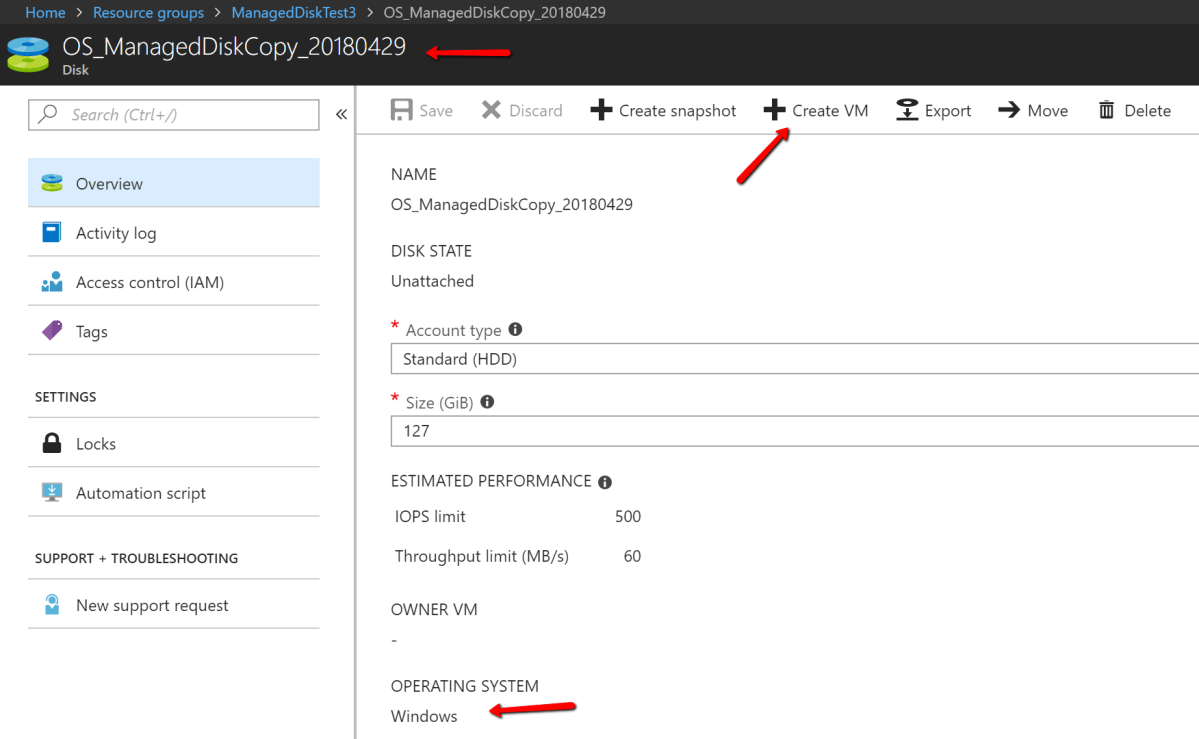Click the Size (GiB) info icon

[x=487, y=402]
